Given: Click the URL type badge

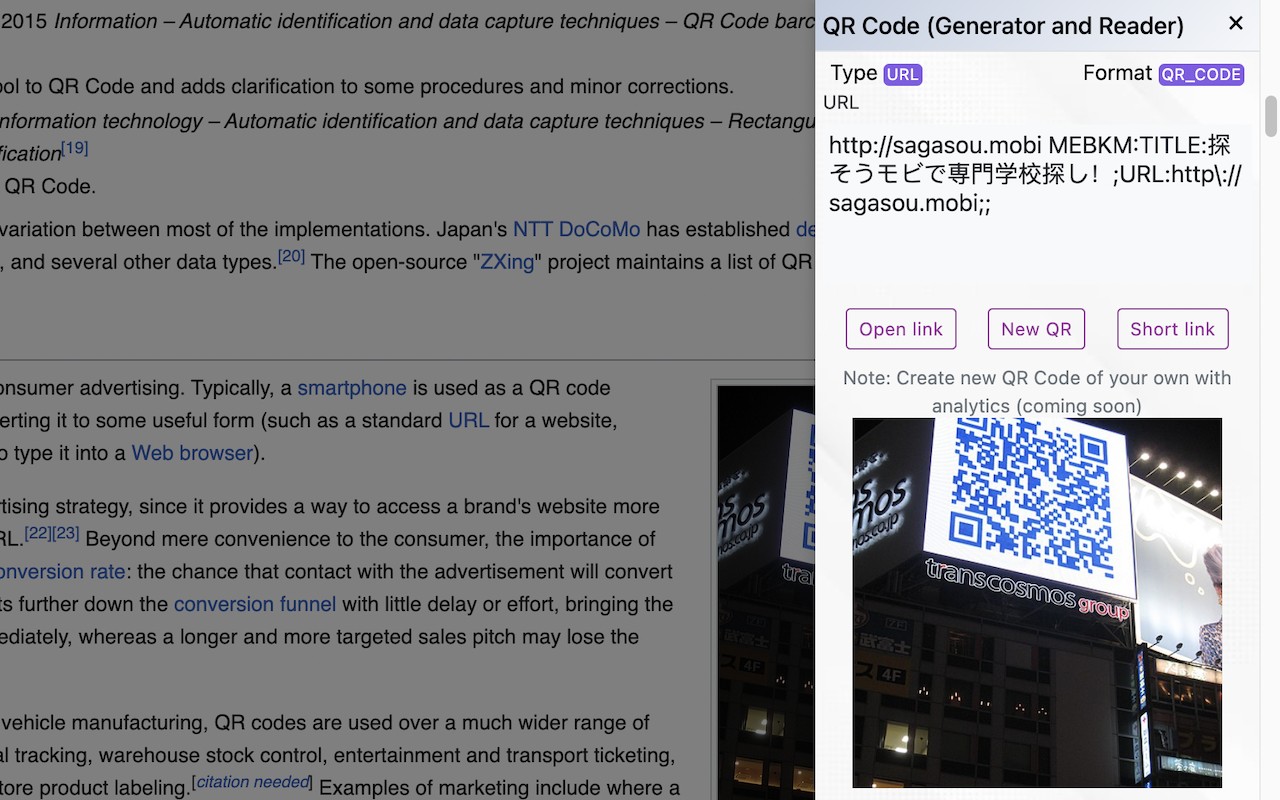Looking at the screenshot, I should (903, 74).
